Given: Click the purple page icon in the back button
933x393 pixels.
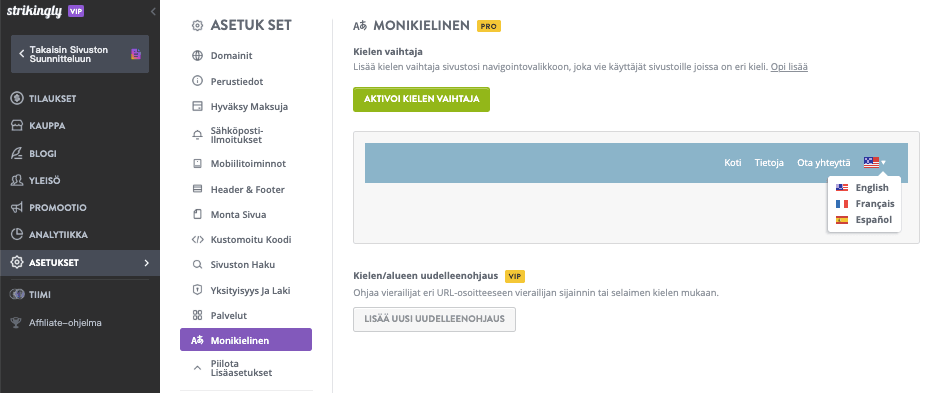Looking at the screenshot, I should [x=136, y=54].
